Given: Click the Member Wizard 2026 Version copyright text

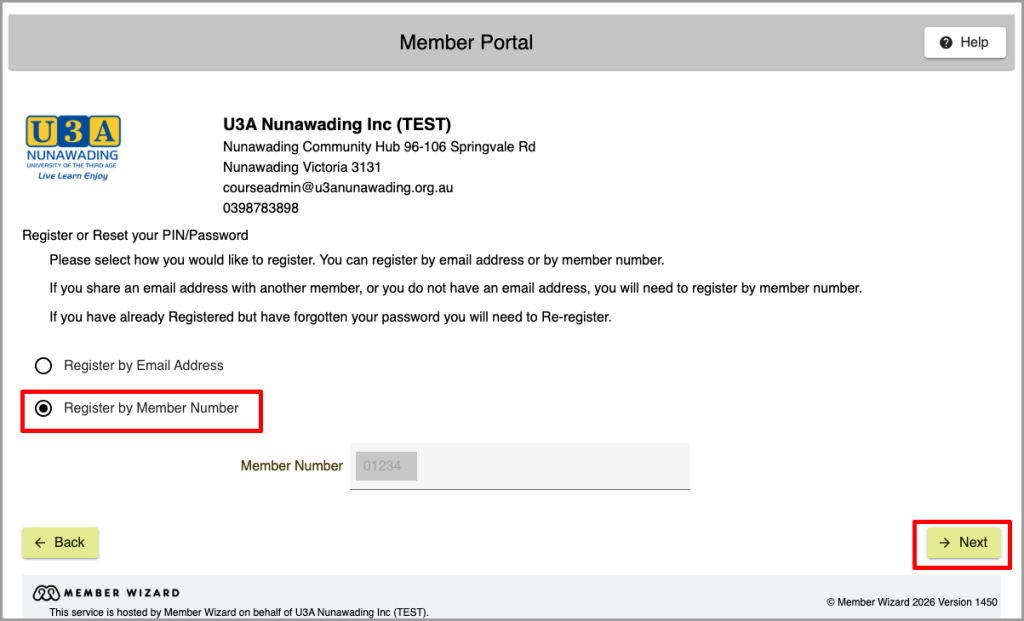Looking at the screenshot, I should 912,602.
